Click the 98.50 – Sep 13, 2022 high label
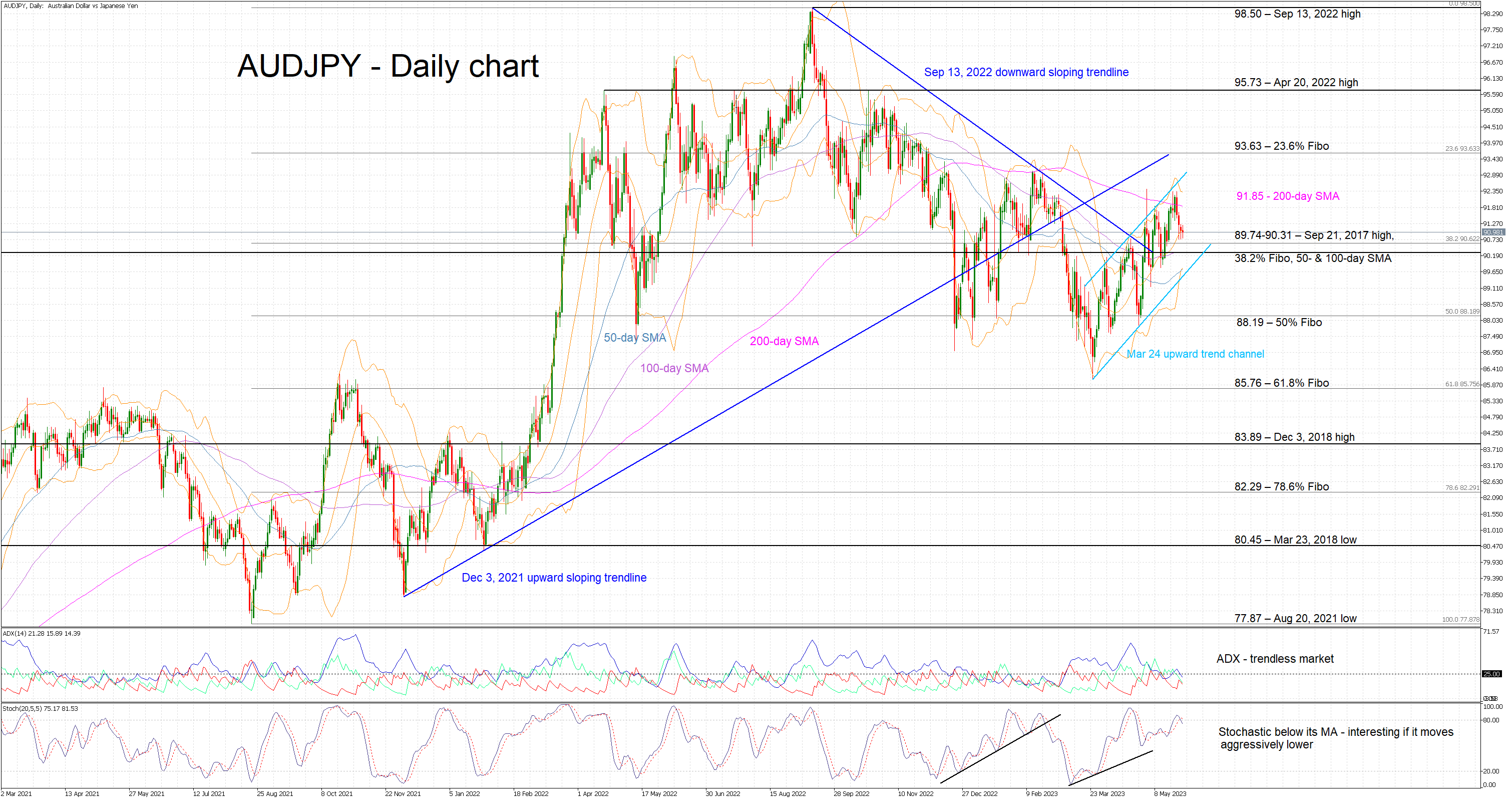 tap(1297, 14)
